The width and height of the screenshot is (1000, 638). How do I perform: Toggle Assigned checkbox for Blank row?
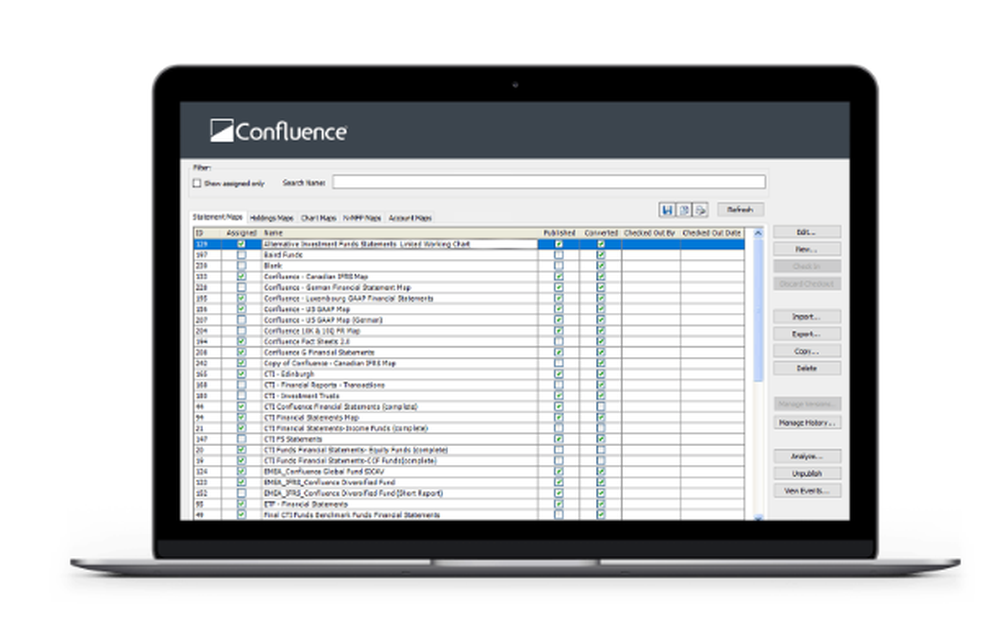click(x=241, y=266)
